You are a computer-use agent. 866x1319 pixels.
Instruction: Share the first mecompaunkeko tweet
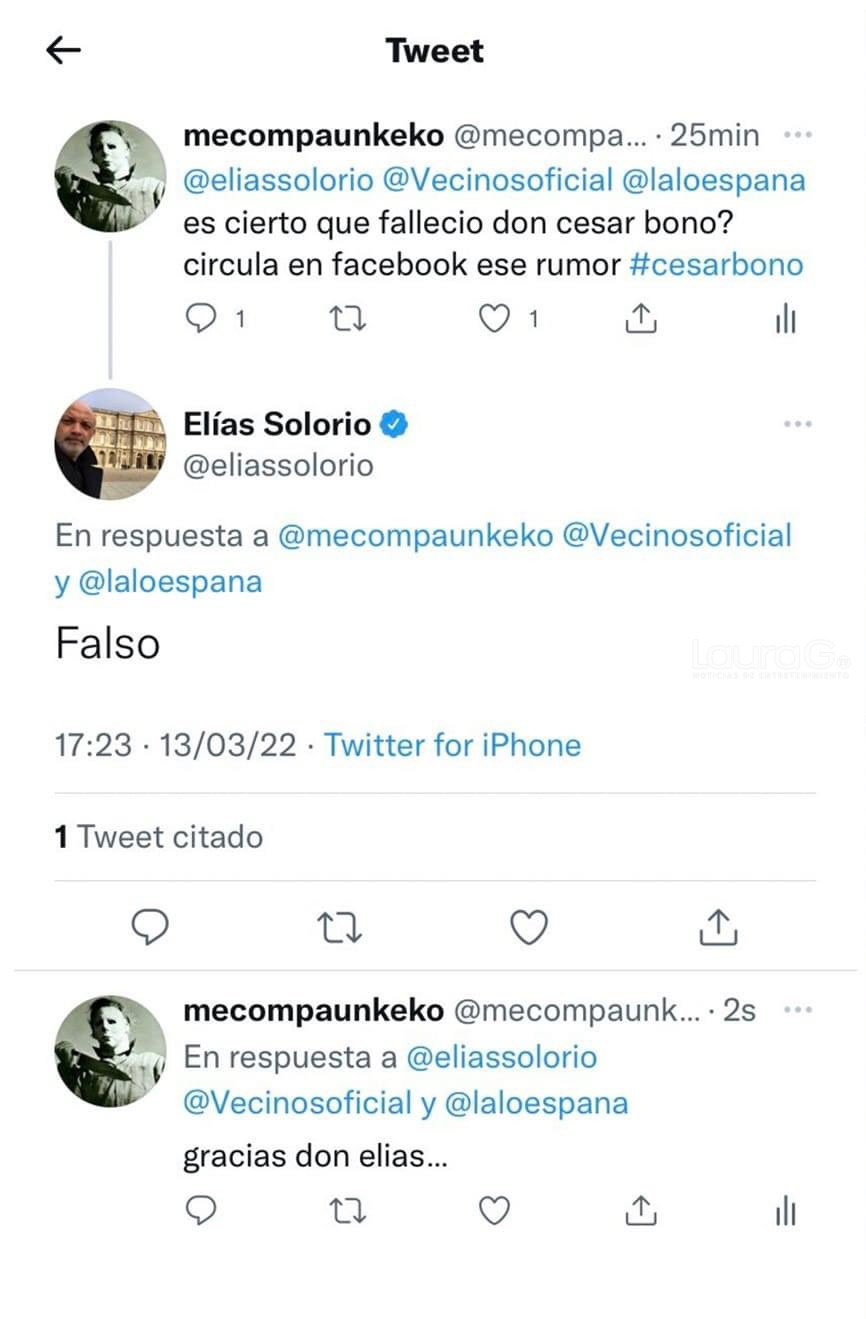(x=640, y=319)
